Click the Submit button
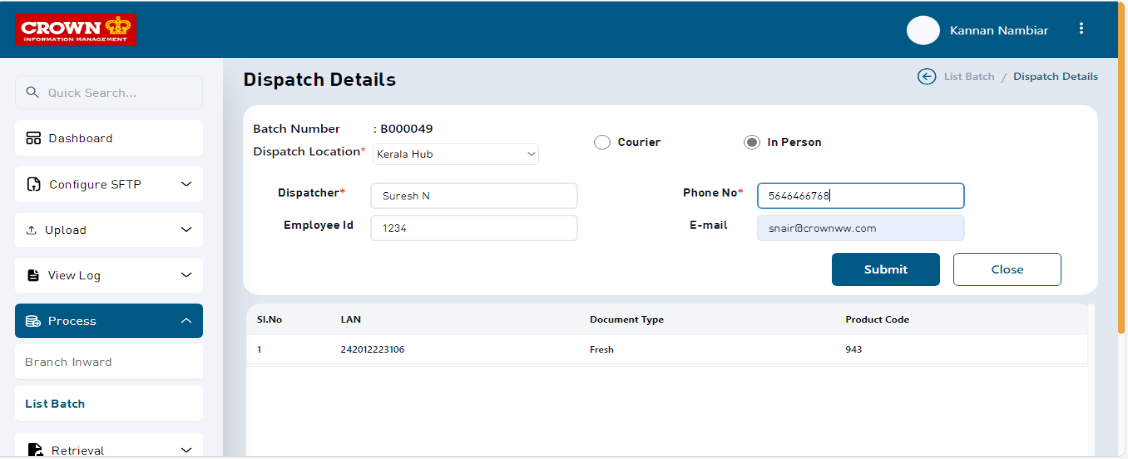 tap(885, 269)
